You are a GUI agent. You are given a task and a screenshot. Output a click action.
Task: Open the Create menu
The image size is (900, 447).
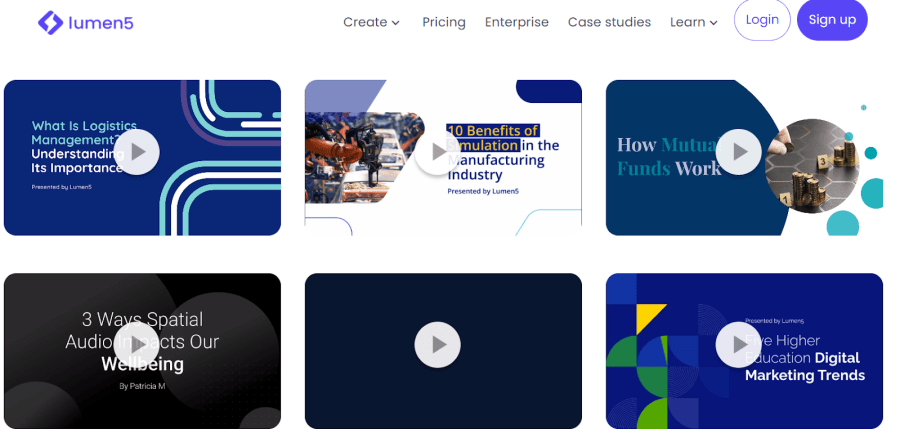365,22
